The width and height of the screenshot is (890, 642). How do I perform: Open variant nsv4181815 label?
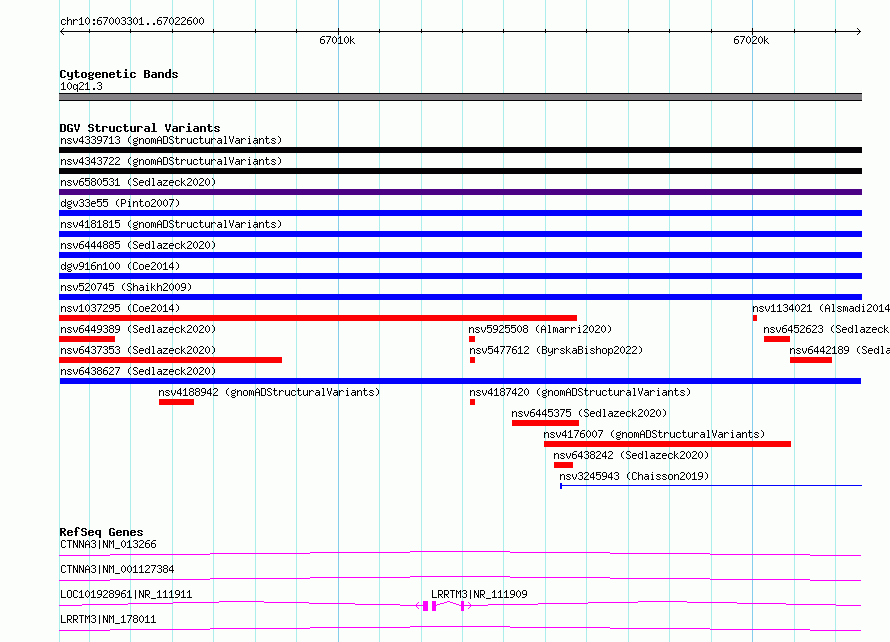[x=171, y=224]
